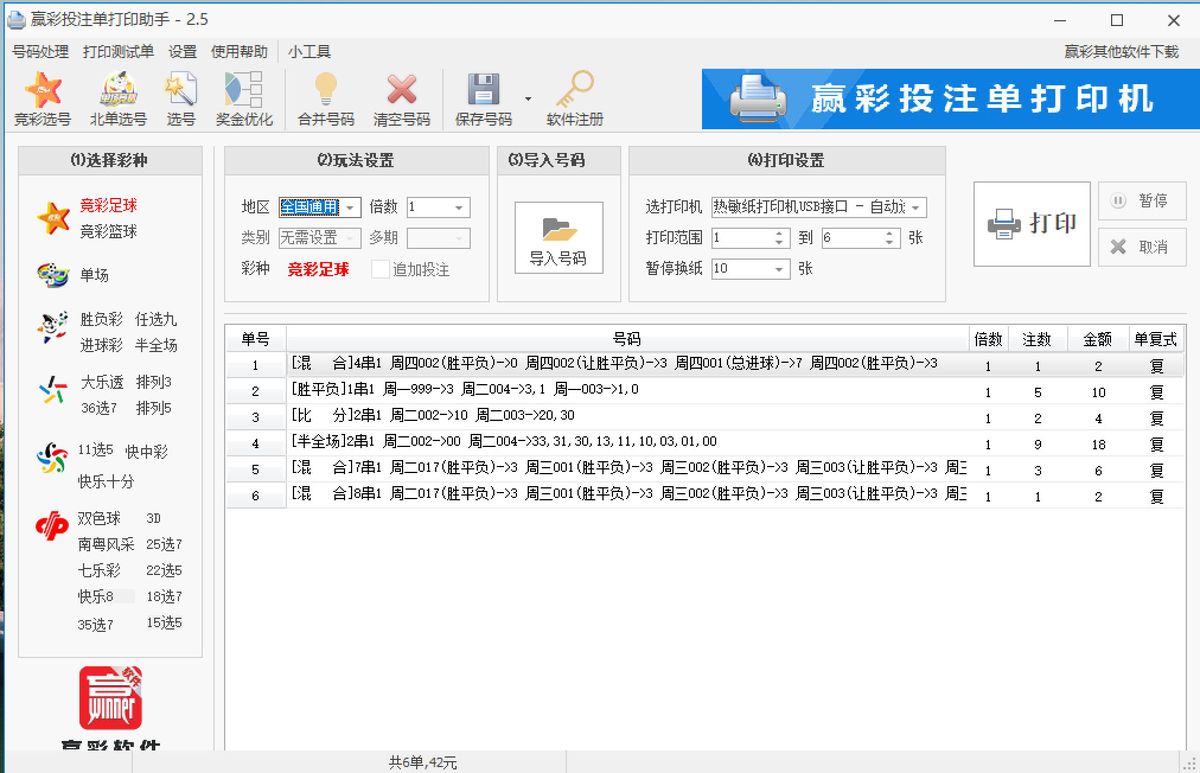Select 快中彩 game
Viewport: 1200px width, 773px height.
coord(146,451)
